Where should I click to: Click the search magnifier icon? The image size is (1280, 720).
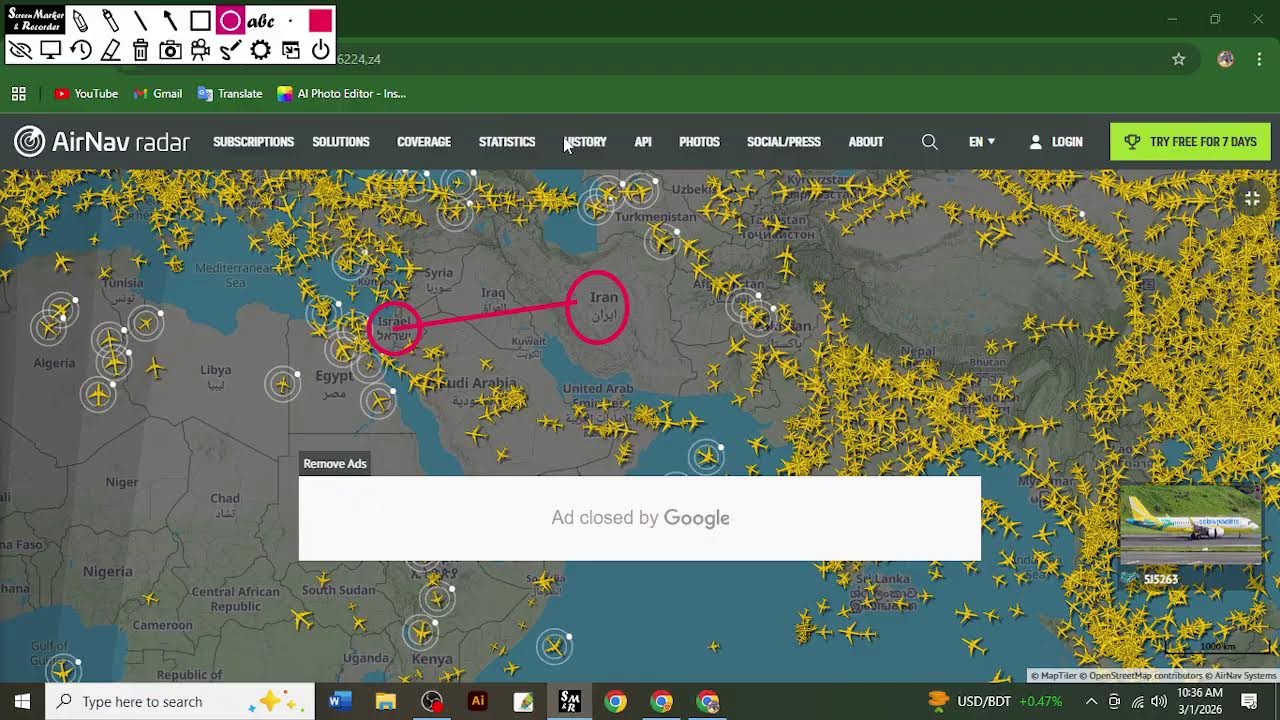pyautogui.click(x=930, y=142)
